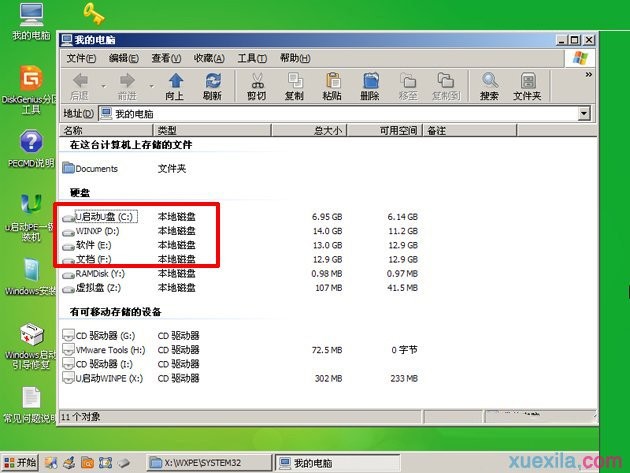Select RAMDisk (Y:) drive
Screen dimensions: 630x473
pos(94,274)
